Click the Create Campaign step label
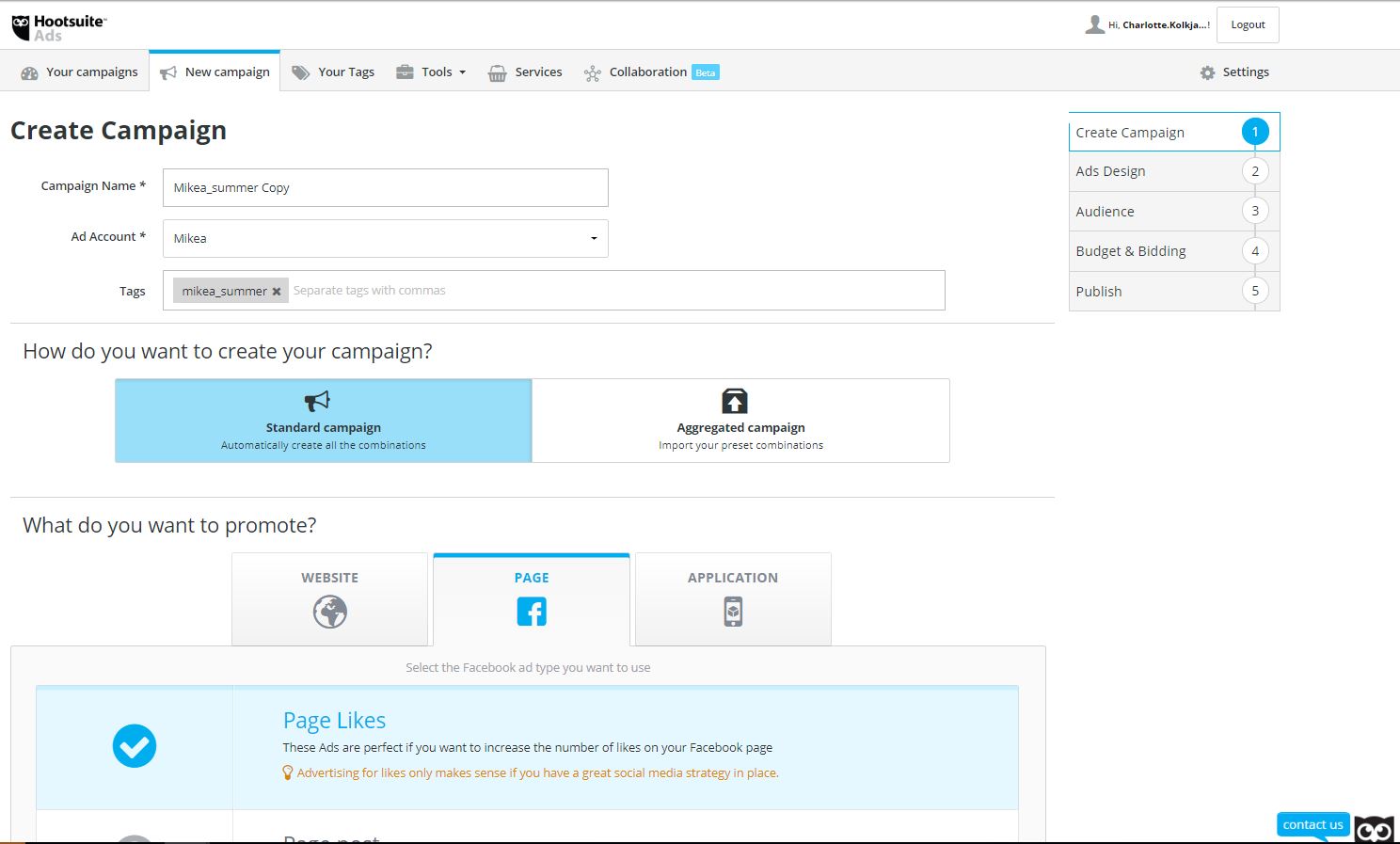The width and height of the screenshot is (1400, 844). coord(1130,133)
